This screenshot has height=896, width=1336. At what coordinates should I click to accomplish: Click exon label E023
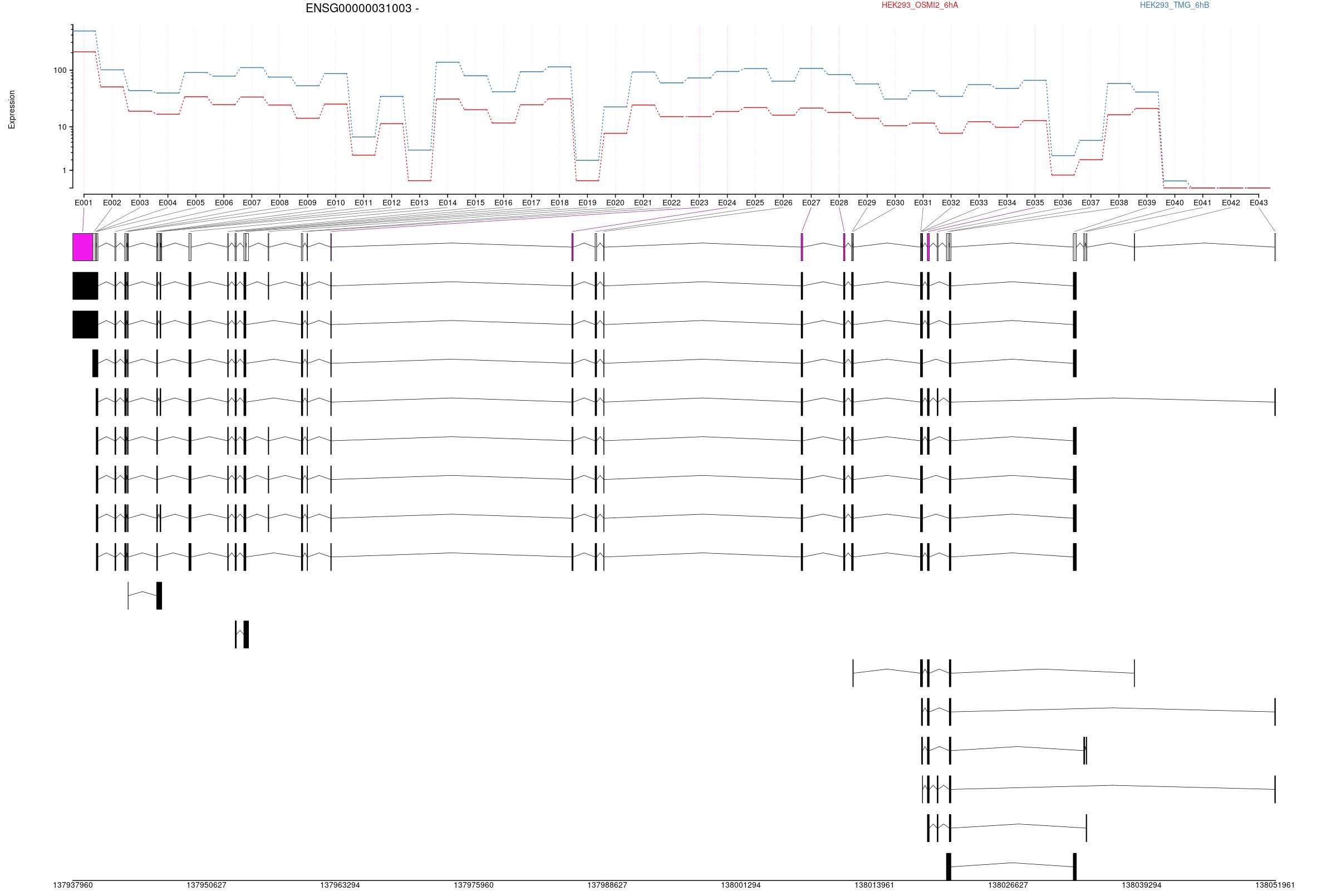click(699, 203)
